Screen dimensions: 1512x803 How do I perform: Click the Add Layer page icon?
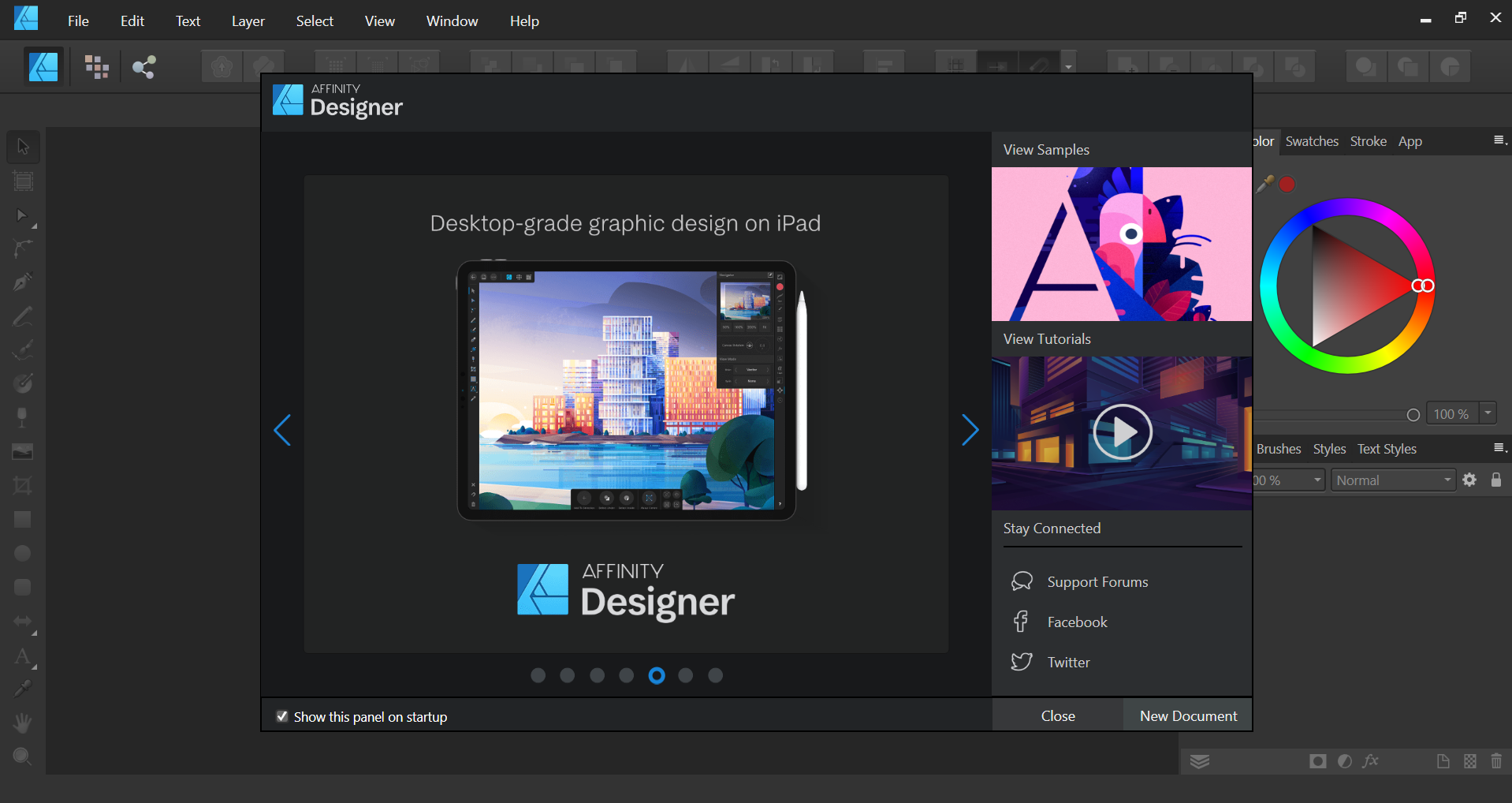(1443, 761)
